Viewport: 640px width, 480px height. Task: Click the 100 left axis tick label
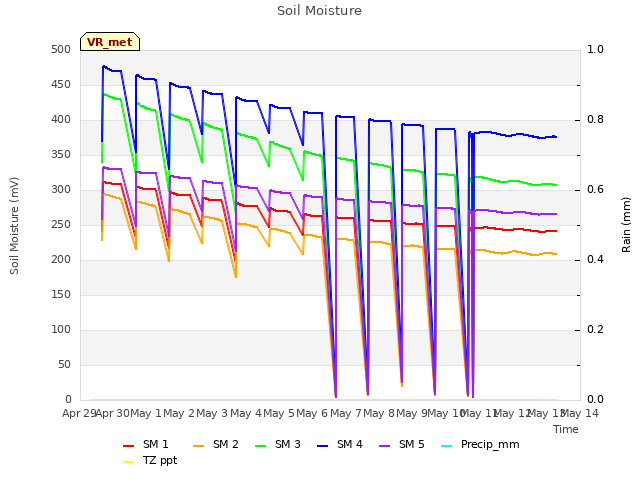(x=61, y=330)
